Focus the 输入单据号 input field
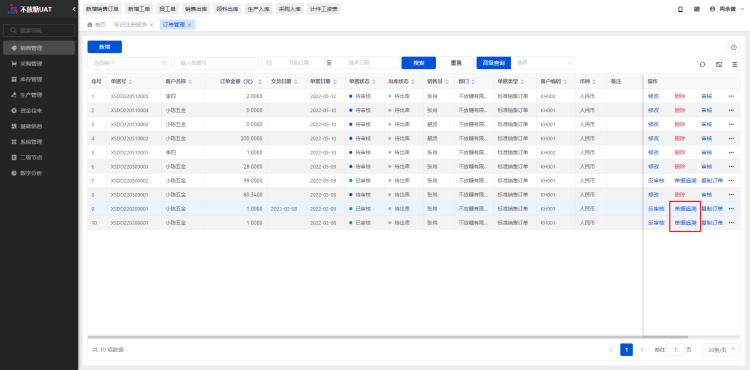The height and width of the screenshot is (370, 750). (216, 63)
